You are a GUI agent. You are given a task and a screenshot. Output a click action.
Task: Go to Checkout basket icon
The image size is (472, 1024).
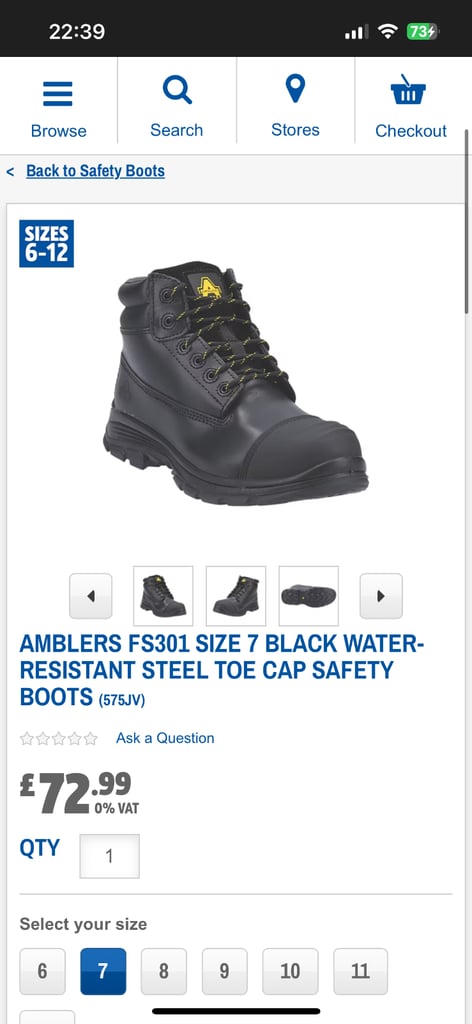(409, 90)
